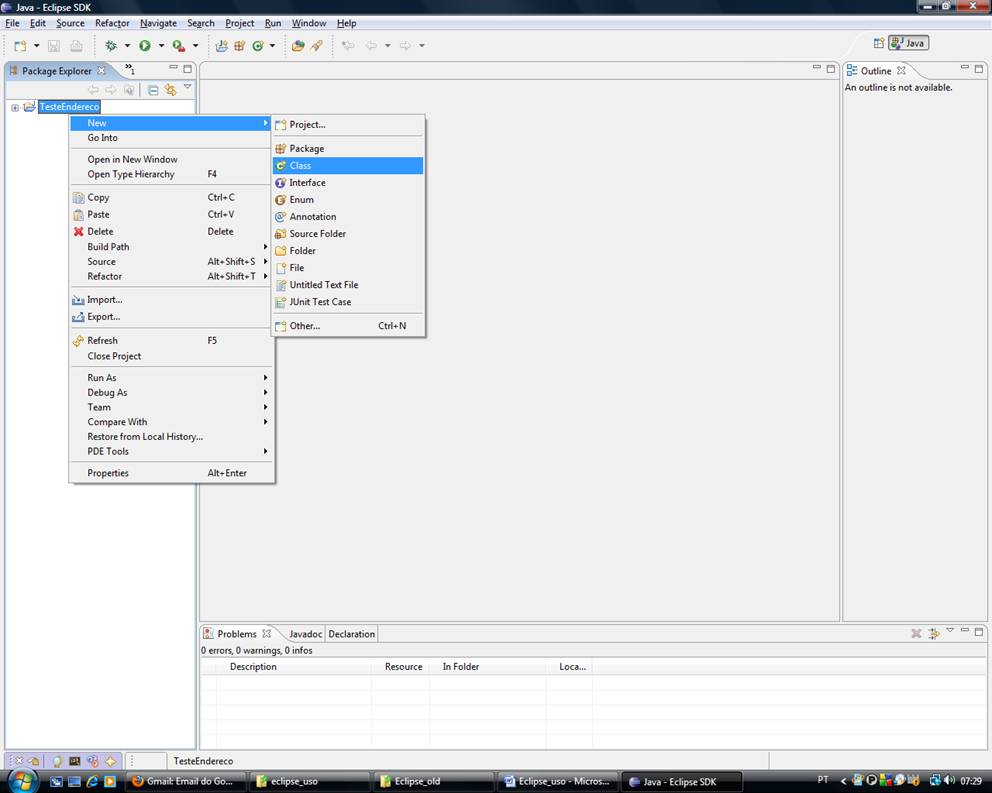Open the Navigate menu in menu bar
This screenshot has width=992, height=793.
pyautogui.click(x=158, y=23)
